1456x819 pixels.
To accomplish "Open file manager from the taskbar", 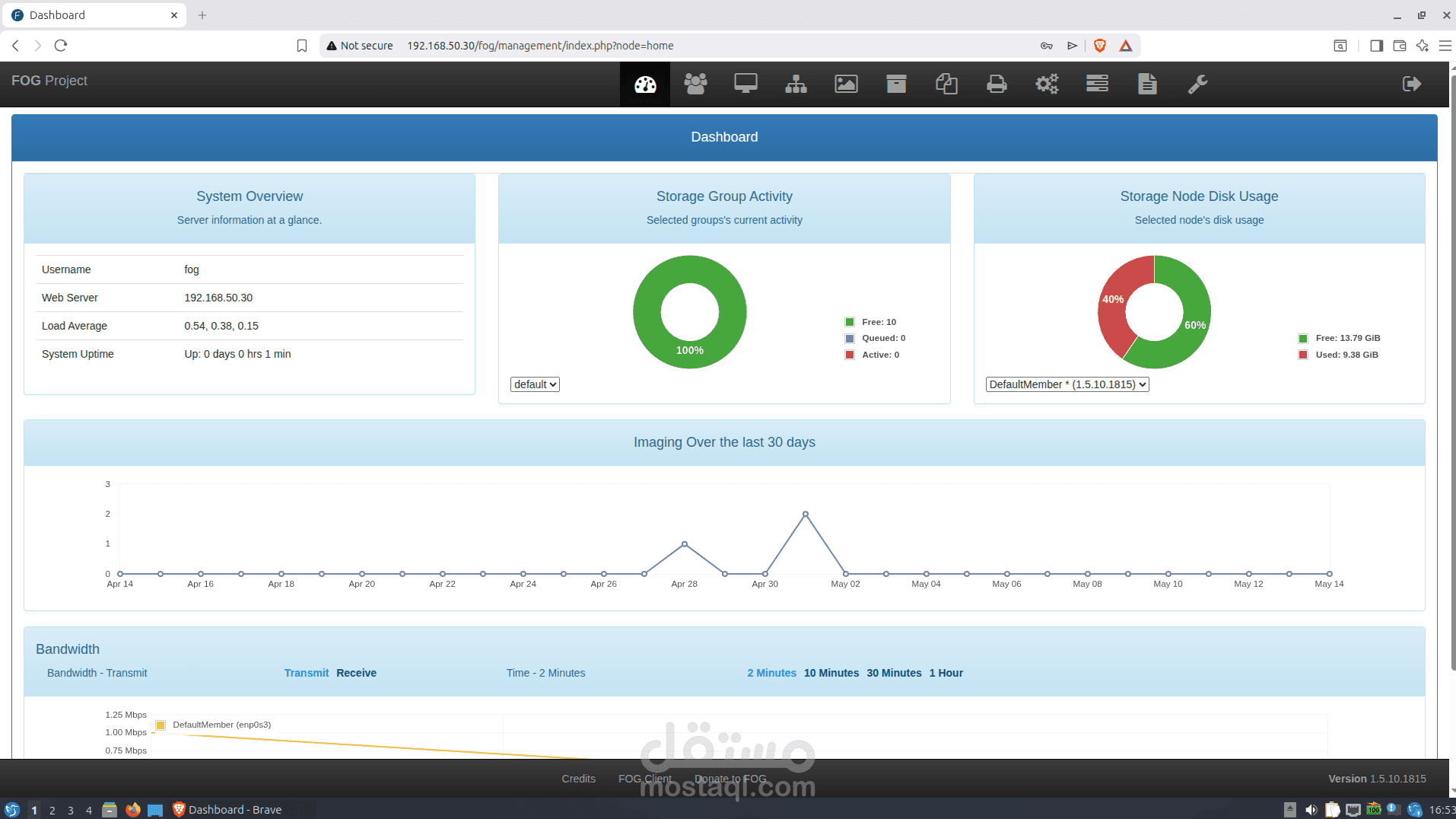I will tap(110, 810).
